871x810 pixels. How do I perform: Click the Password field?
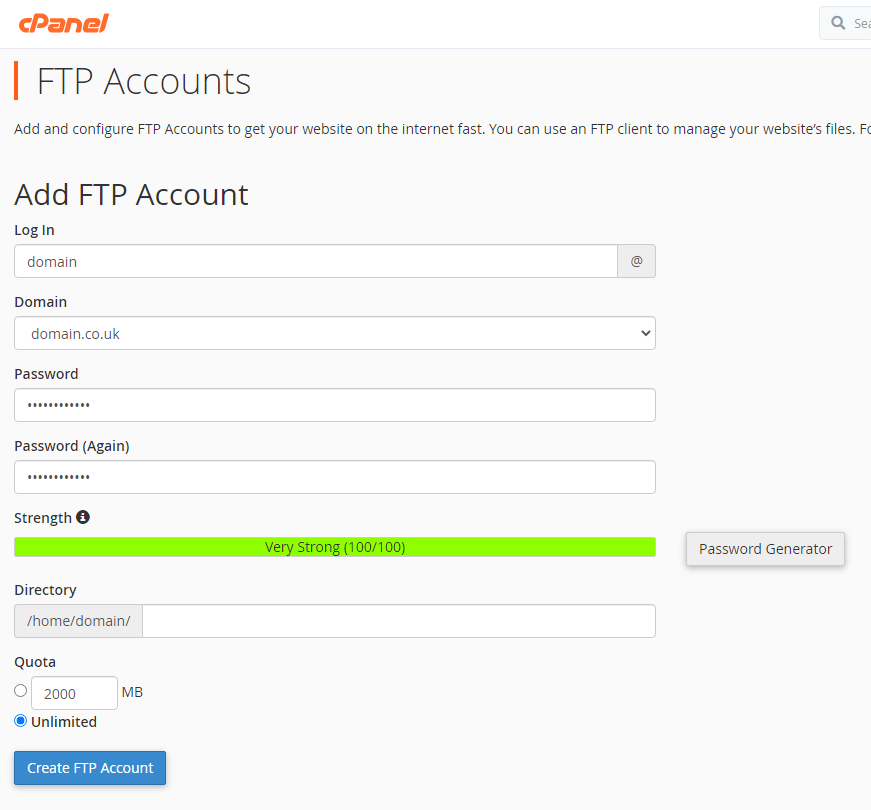[x=334, y=405]
